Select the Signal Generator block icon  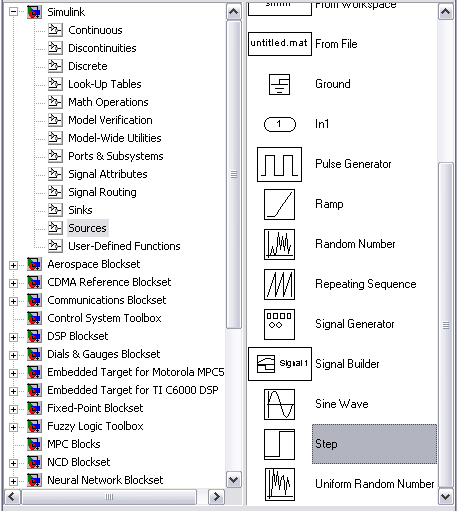point(279,324)
